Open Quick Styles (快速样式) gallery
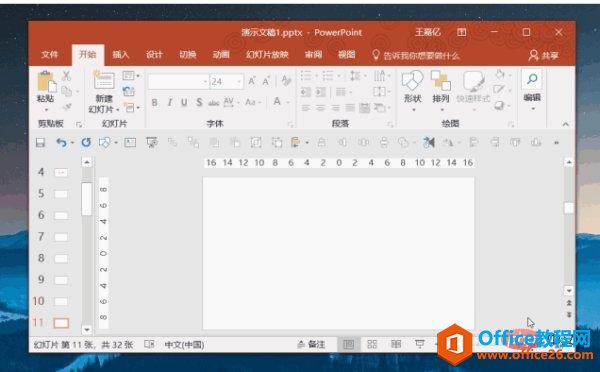Screen dimensions: 600x372 (x=473, y=90)
